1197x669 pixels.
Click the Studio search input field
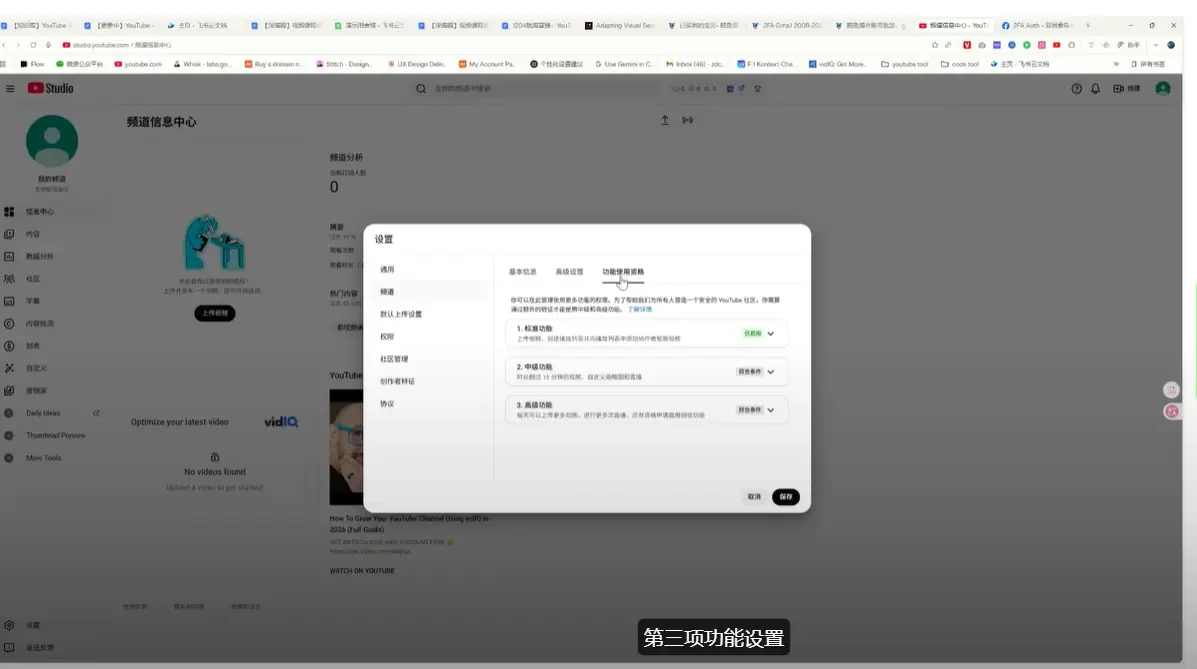(546, 89)
